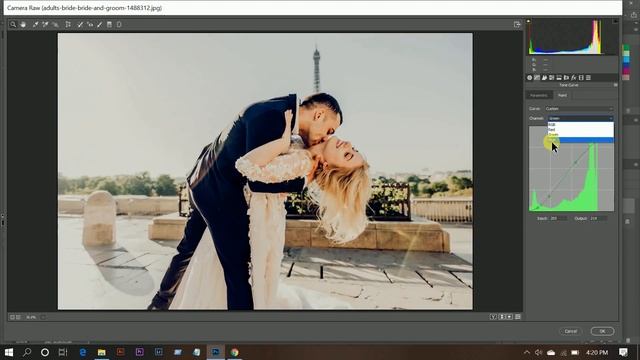Open Task View on taskbar
The height and width of the screenshot is (360, 640).
pos(63,352)
